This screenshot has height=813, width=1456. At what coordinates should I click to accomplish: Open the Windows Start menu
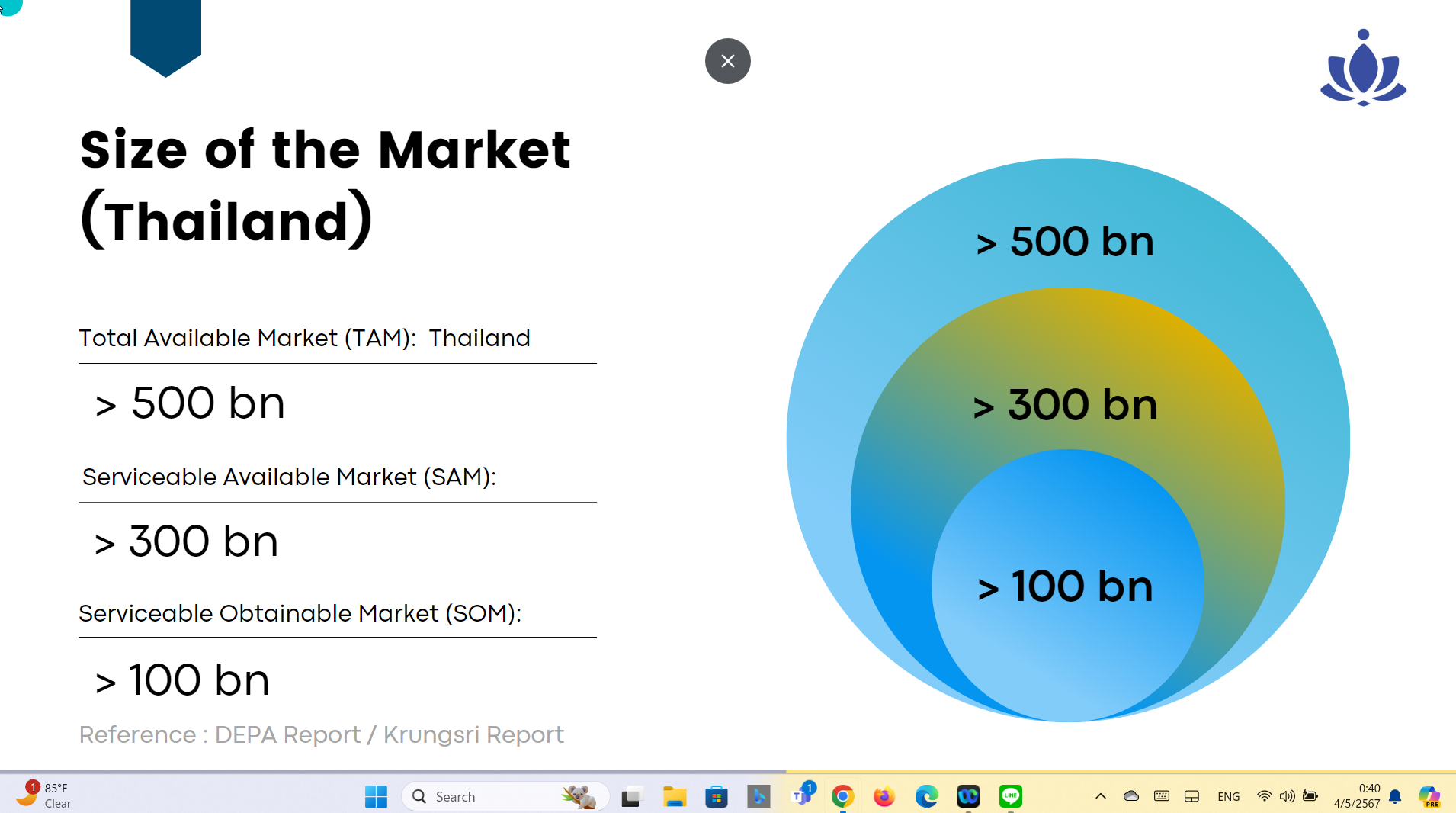pyautogui.click(x=376, y=796)
